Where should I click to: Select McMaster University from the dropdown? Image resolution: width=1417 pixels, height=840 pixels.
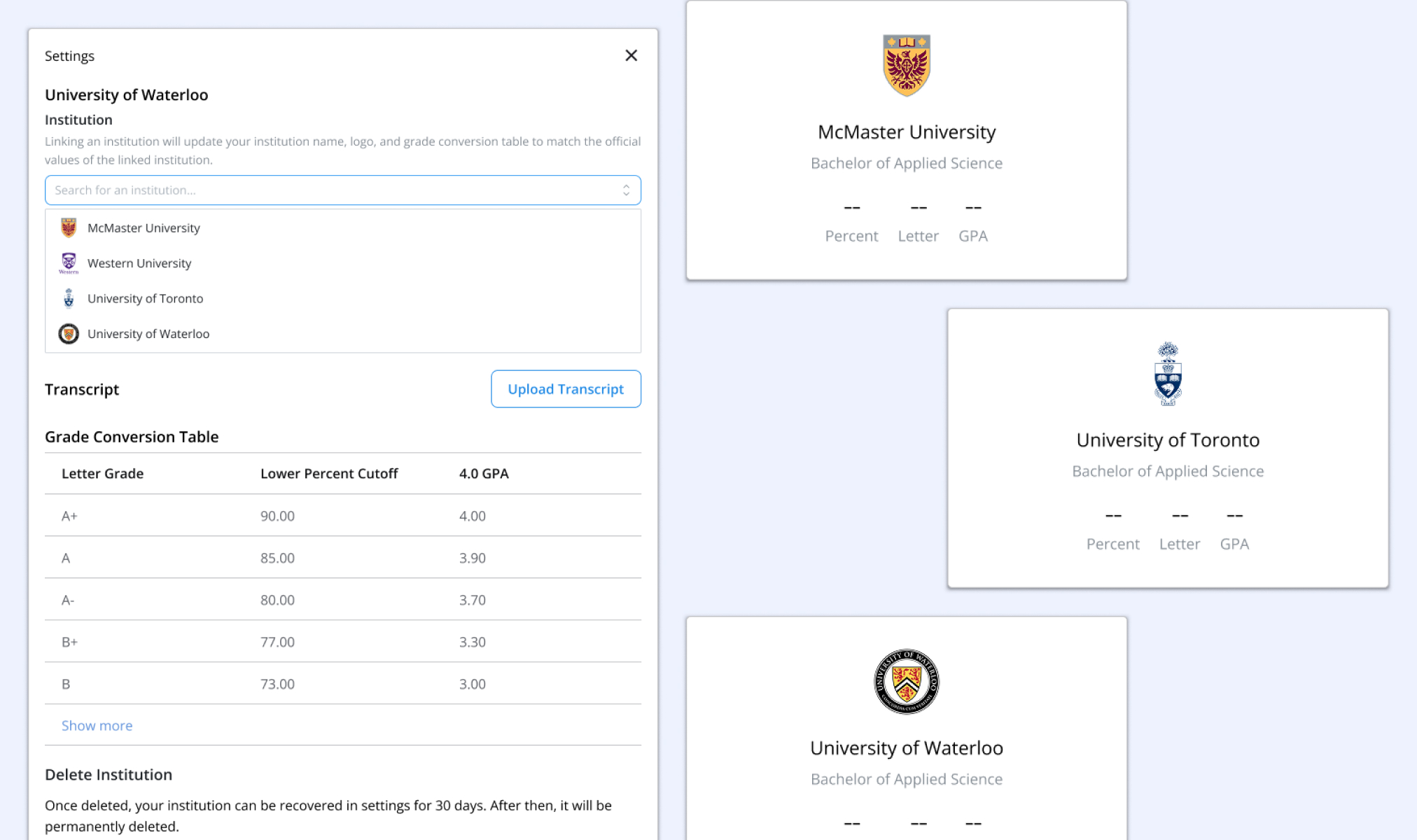pos(144,227)
